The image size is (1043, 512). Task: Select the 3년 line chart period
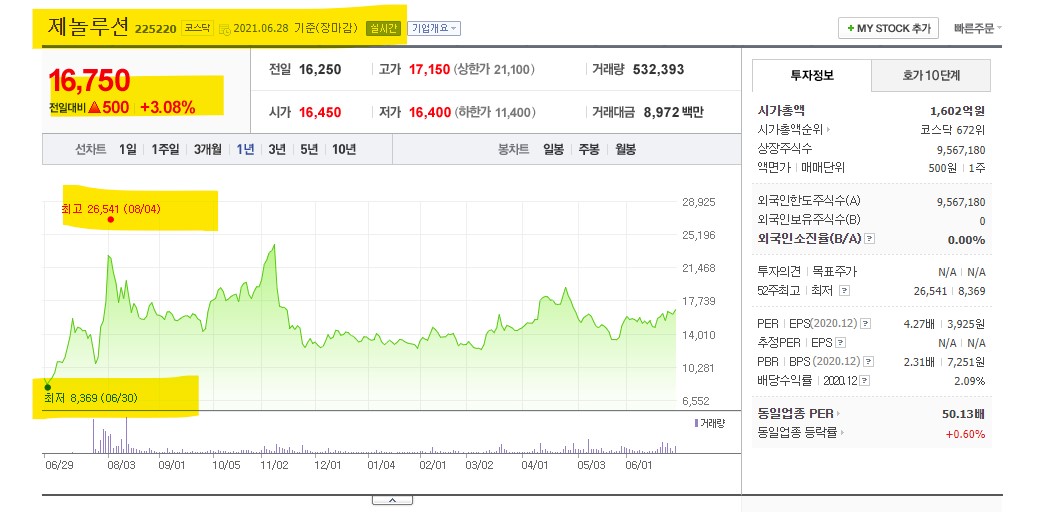tap(277, 149)
